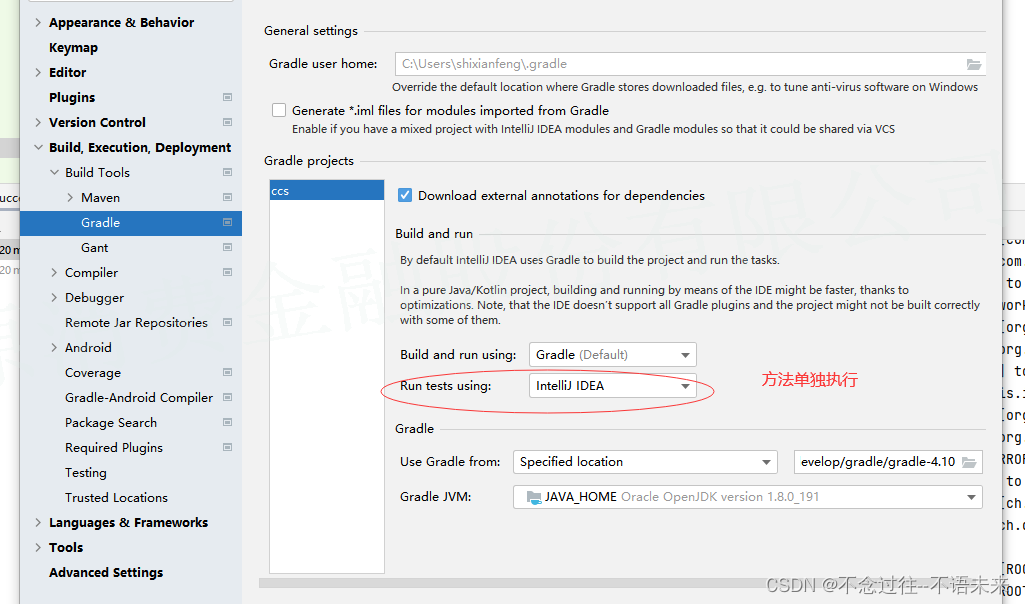The image size is (1025, 604).
Task: Click project-level icon next to Build Tools
Action: [x=227, y=173]
